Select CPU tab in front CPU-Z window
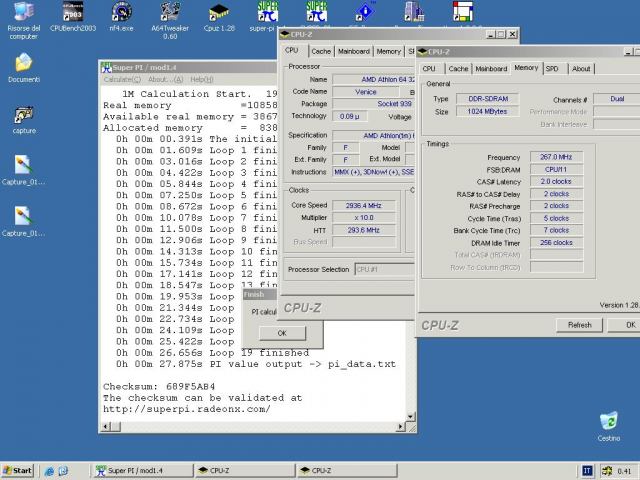Viewport: 640px width, 480px height. coord(429,69)
